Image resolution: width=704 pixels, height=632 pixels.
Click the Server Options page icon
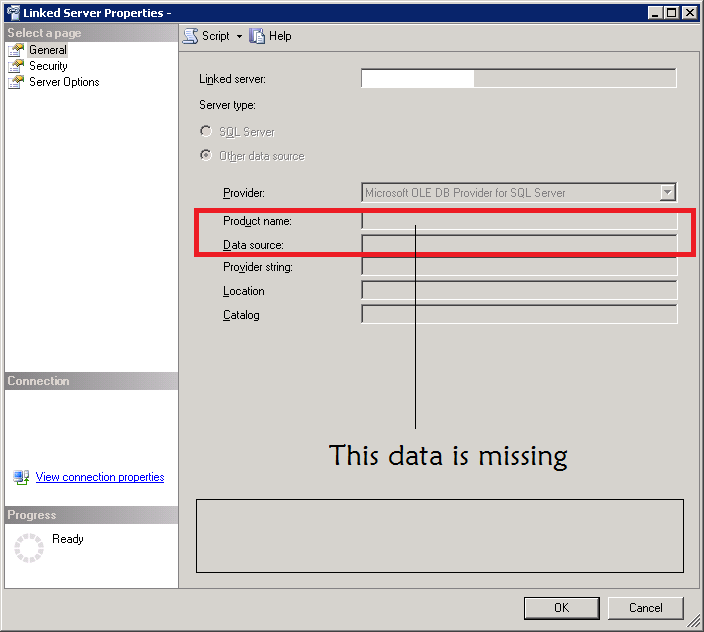click(x=16, y=82)
